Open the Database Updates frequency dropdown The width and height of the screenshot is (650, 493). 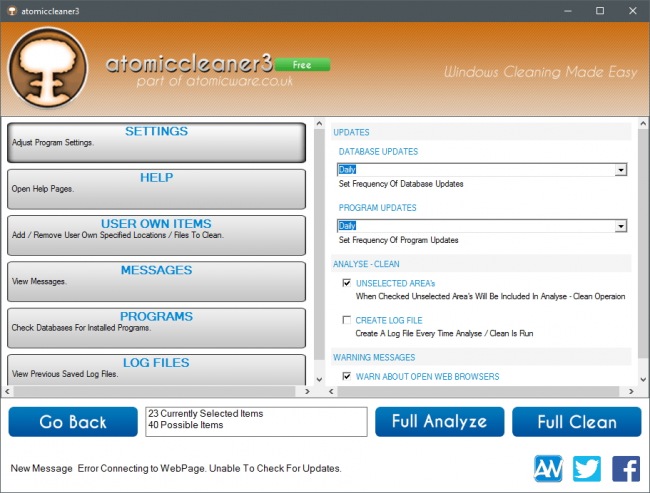coord(621,170)
